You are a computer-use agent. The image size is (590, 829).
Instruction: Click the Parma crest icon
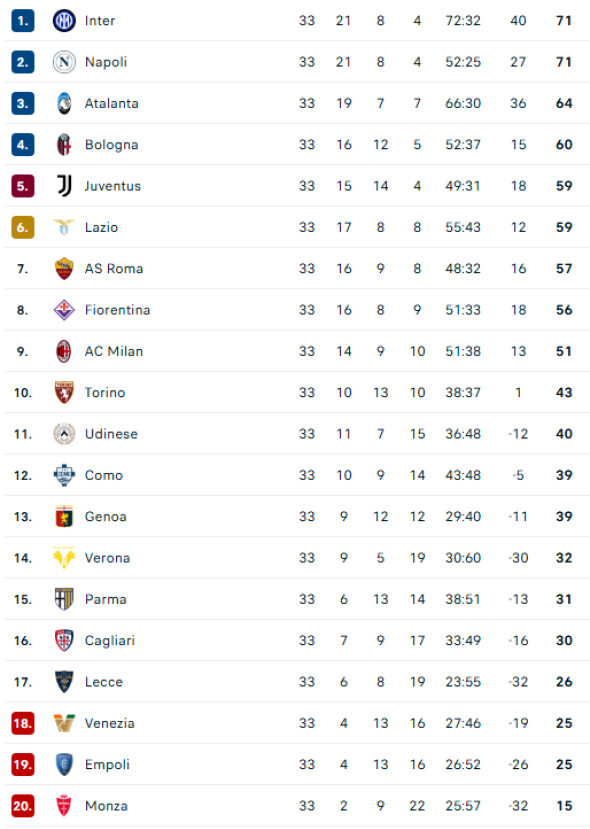pyautogui.click(x=64, y=599)
